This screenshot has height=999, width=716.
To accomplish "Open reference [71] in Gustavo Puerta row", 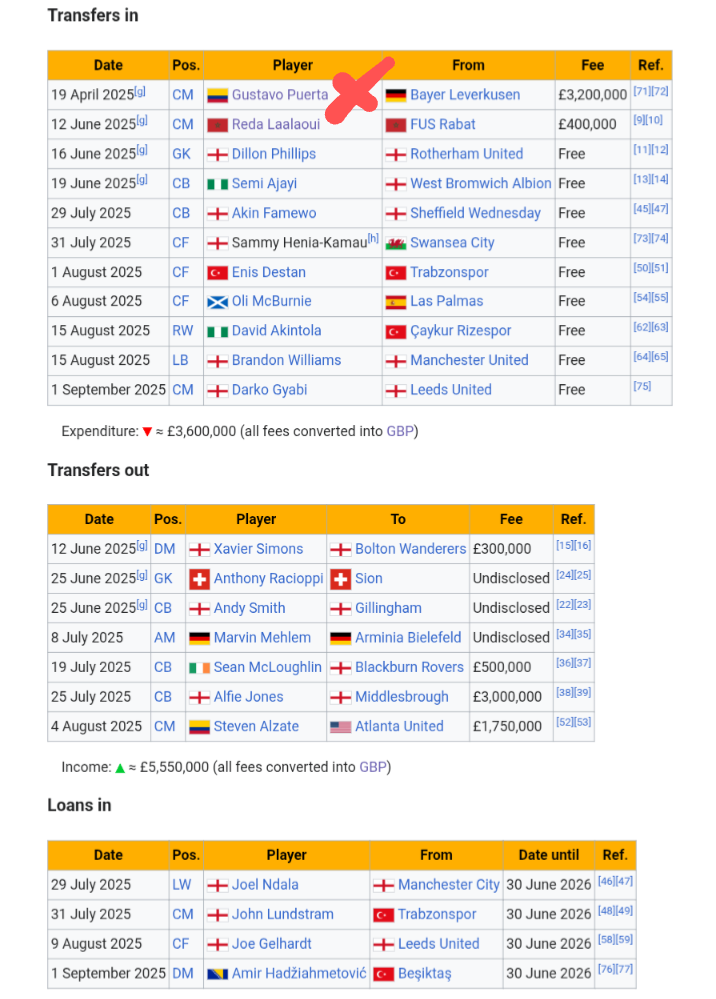I will [642, 91].
